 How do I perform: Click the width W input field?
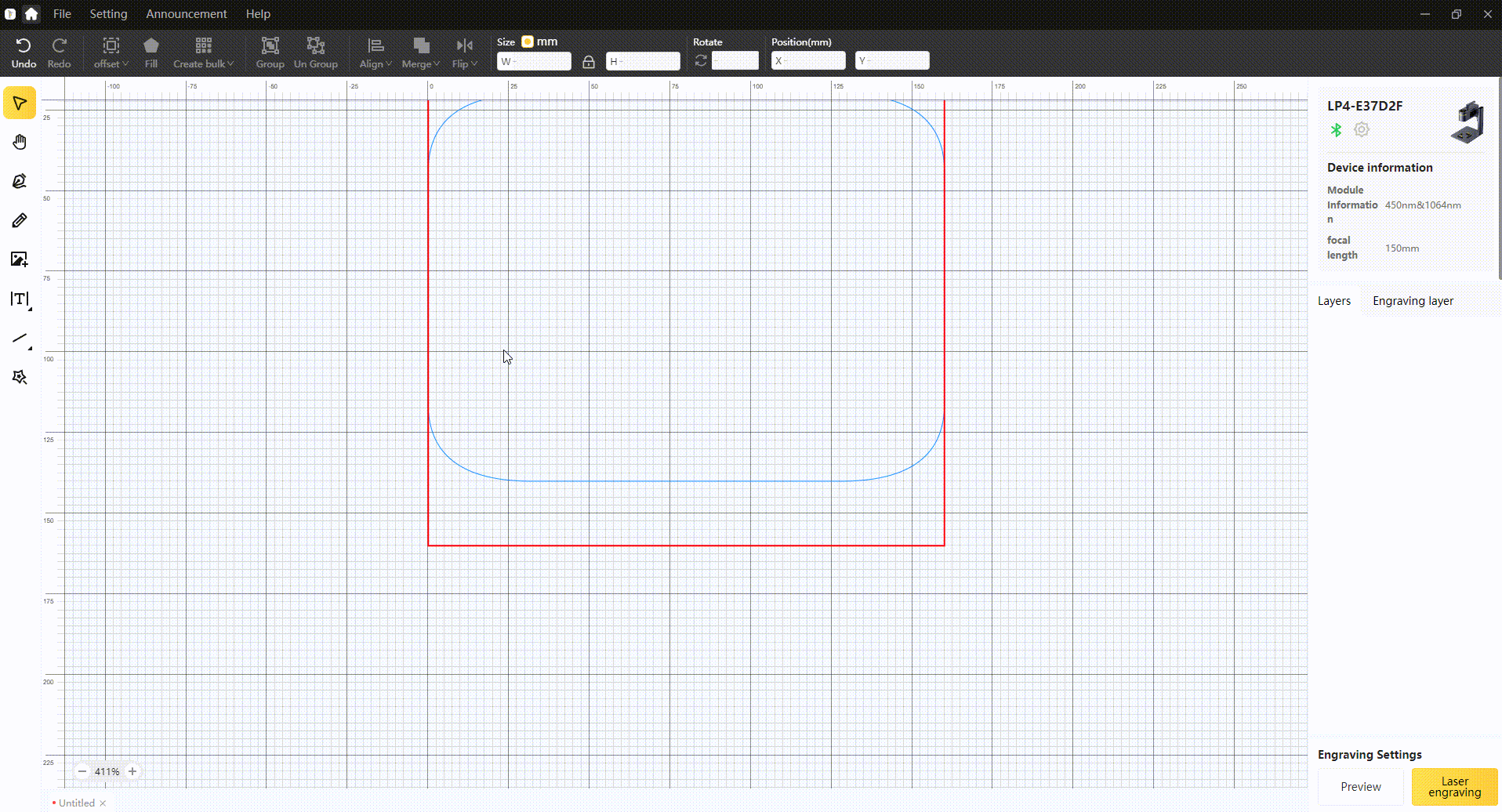click(x=534, y=61)
